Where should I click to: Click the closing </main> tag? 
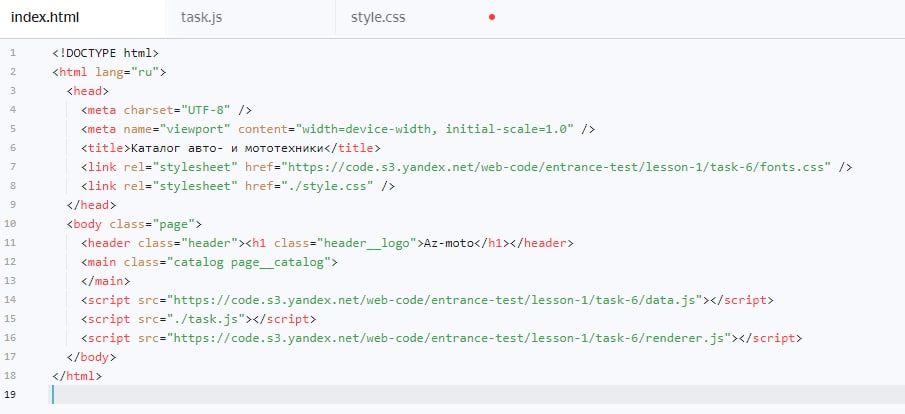pyautogui.click(x=106, y=281)
